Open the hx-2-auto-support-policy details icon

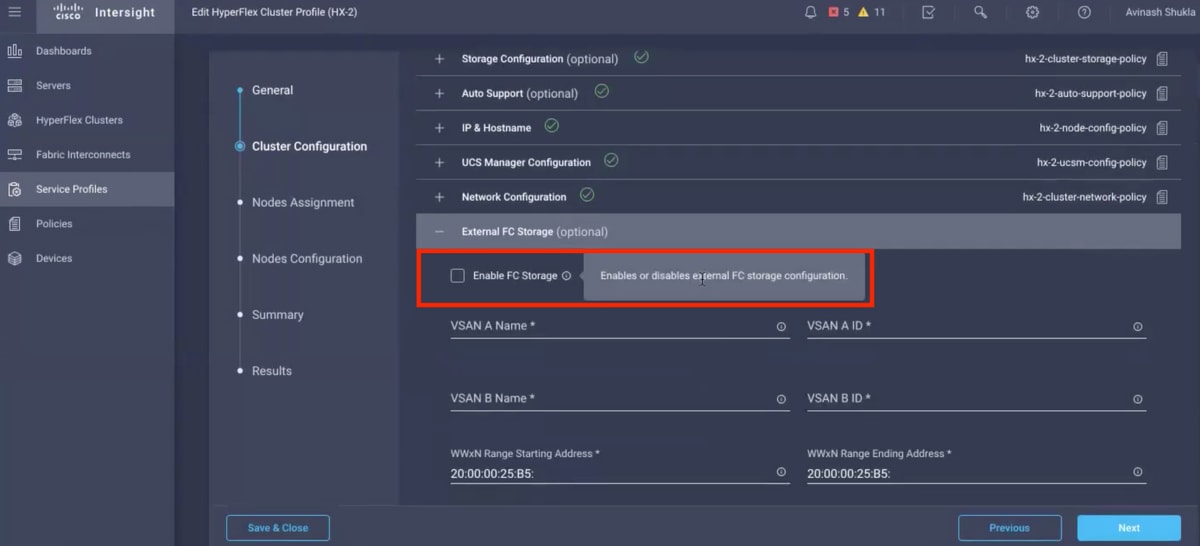(1162, 94)
